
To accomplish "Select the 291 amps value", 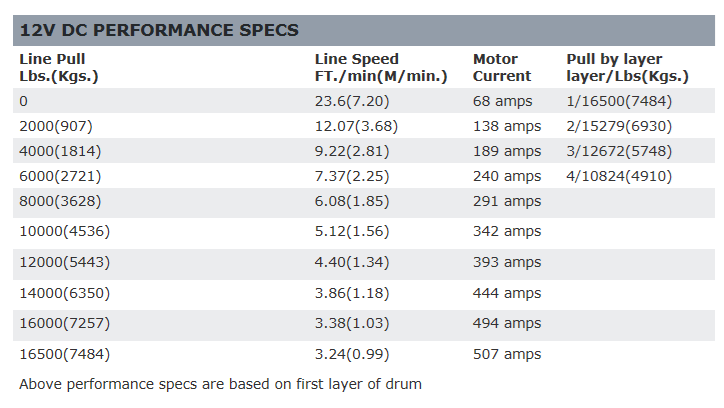I will coord(507,201).
